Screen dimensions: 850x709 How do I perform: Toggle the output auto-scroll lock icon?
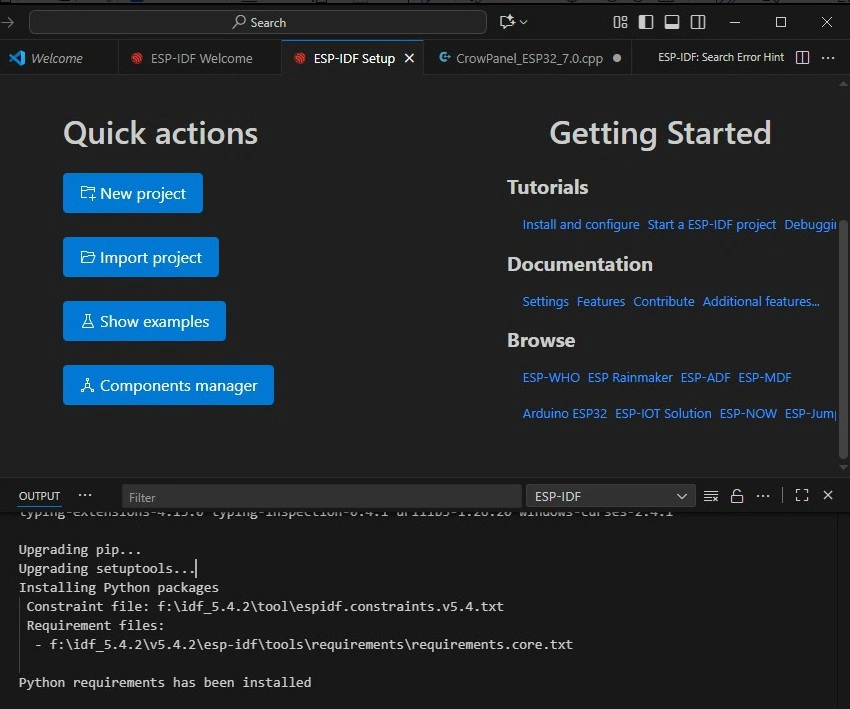tap(737, 496)
